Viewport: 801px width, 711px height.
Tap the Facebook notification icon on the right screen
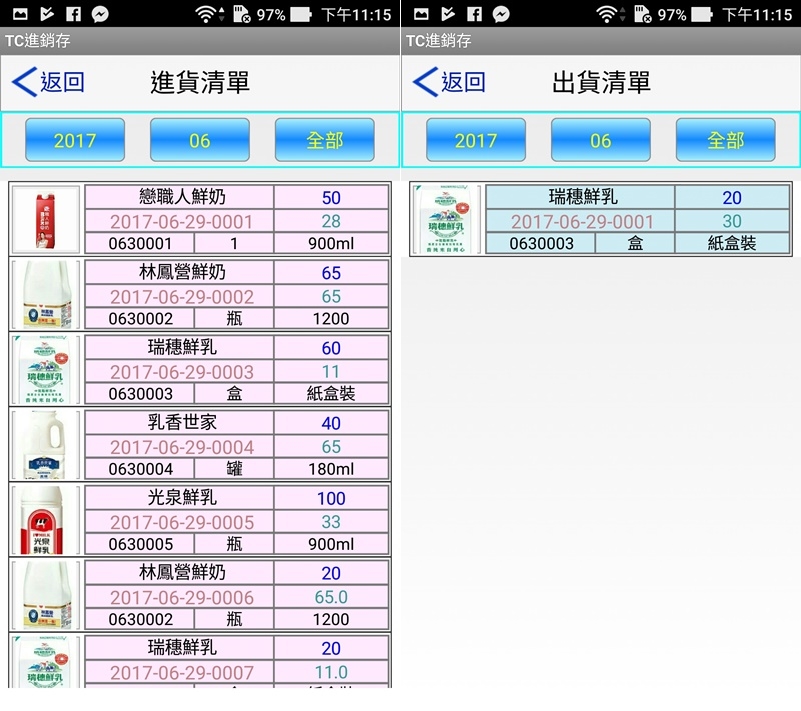pos(475,14)
